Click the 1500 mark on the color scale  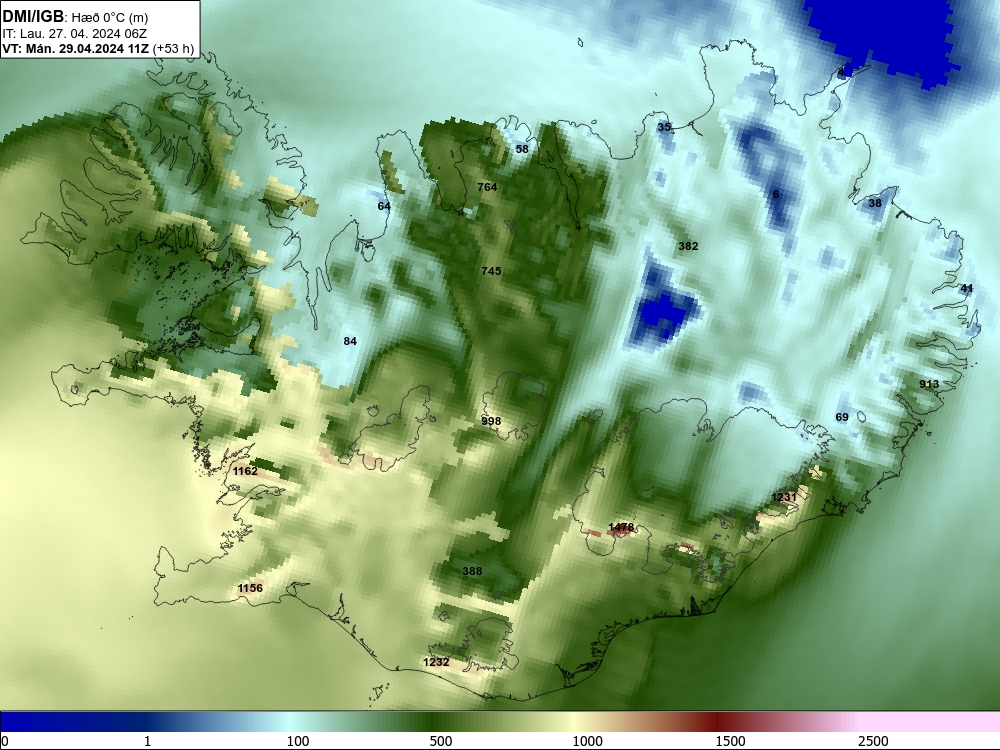point(730,741)
